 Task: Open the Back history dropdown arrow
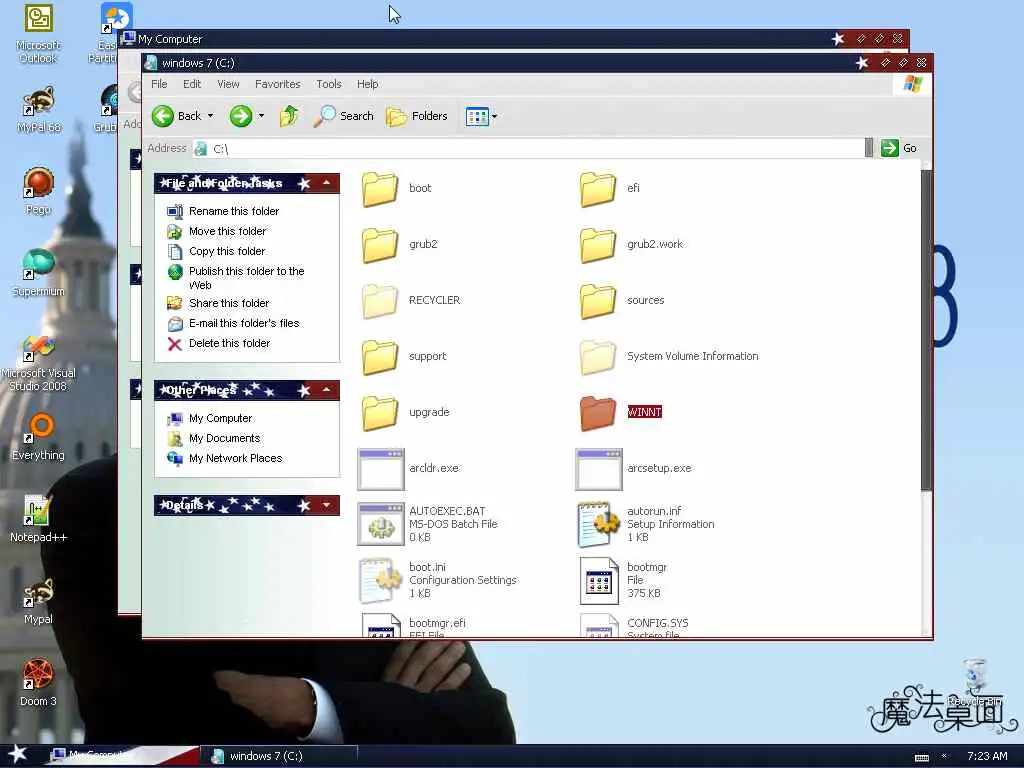[210, 116]
